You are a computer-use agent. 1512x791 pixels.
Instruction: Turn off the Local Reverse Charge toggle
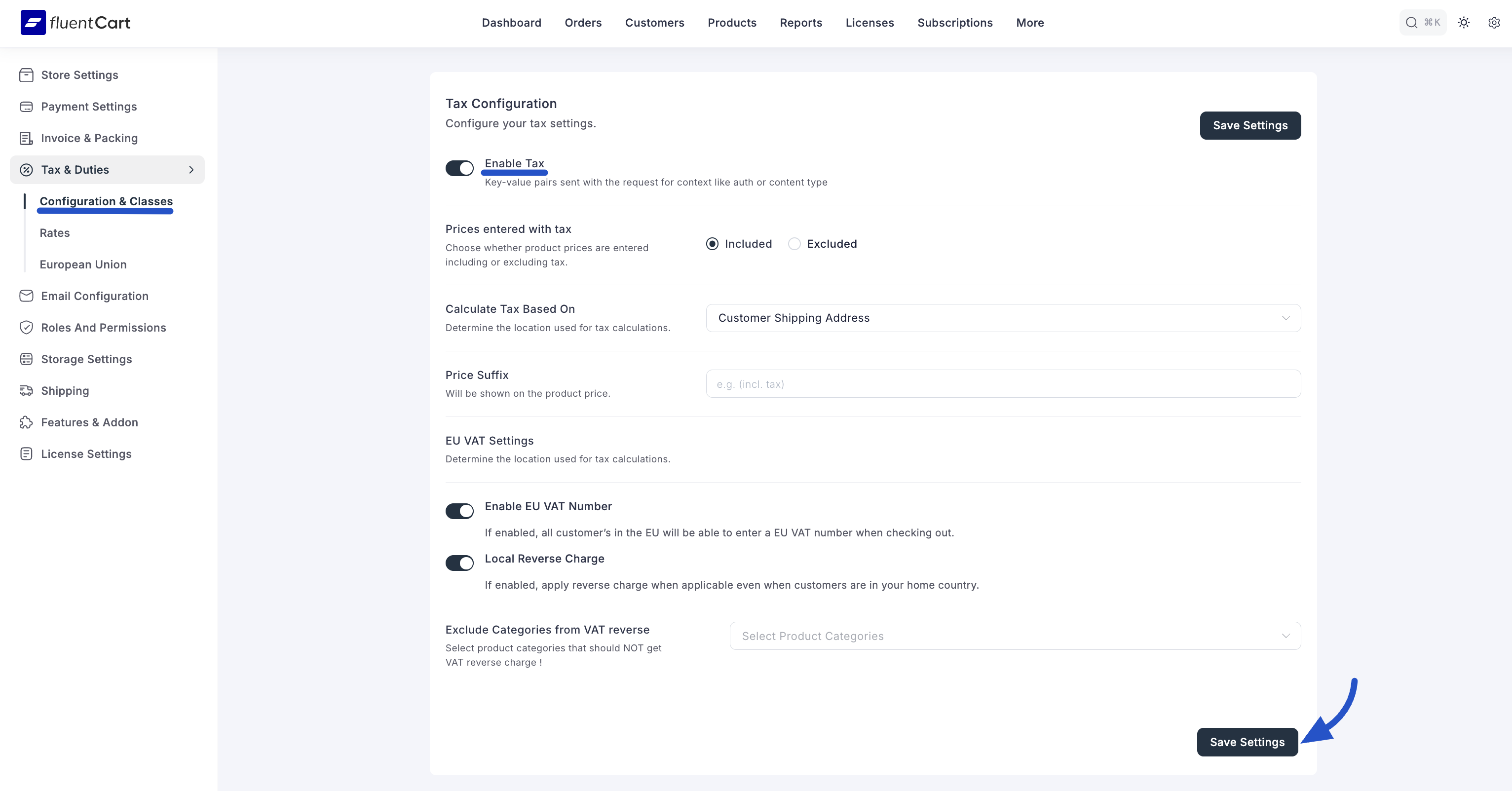pos(459,564)
